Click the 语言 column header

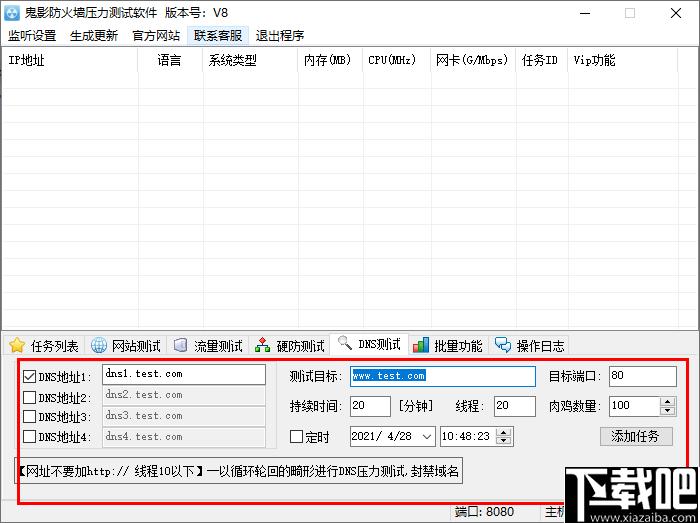[x=170, y=60]
